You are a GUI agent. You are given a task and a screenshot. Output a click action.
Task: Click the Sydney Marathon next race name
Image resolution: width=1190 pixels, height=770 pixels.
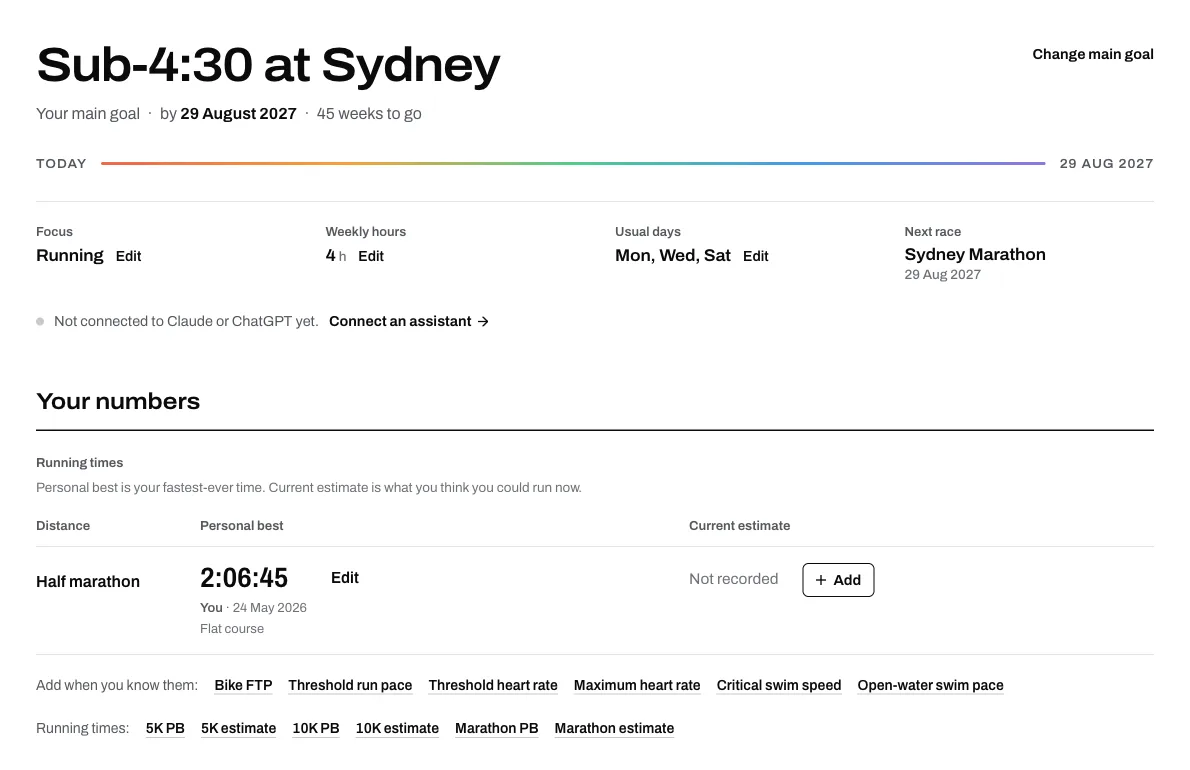(974, 255)
